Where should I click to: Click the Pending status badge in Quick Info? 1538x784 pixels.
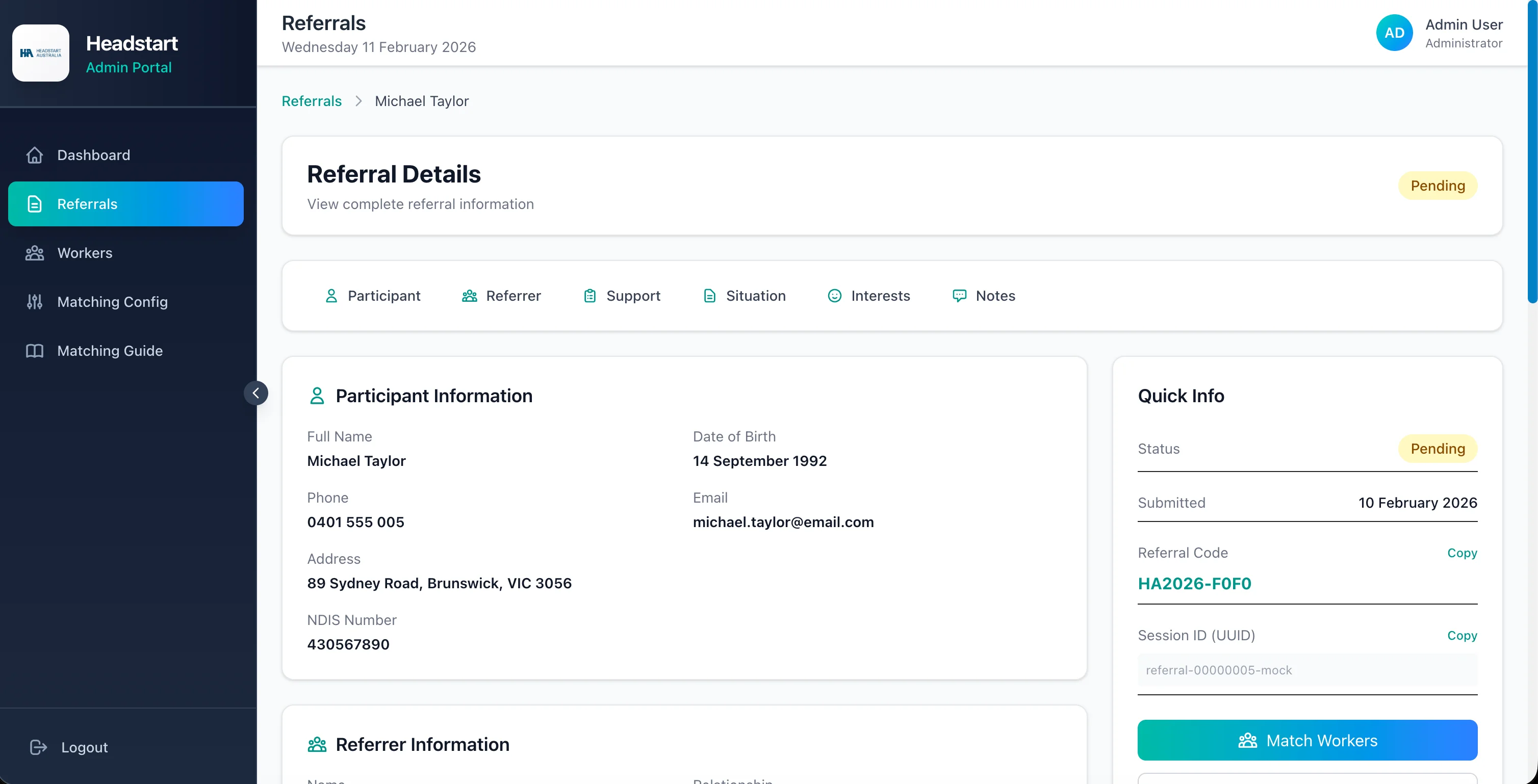pos(1438,449)
